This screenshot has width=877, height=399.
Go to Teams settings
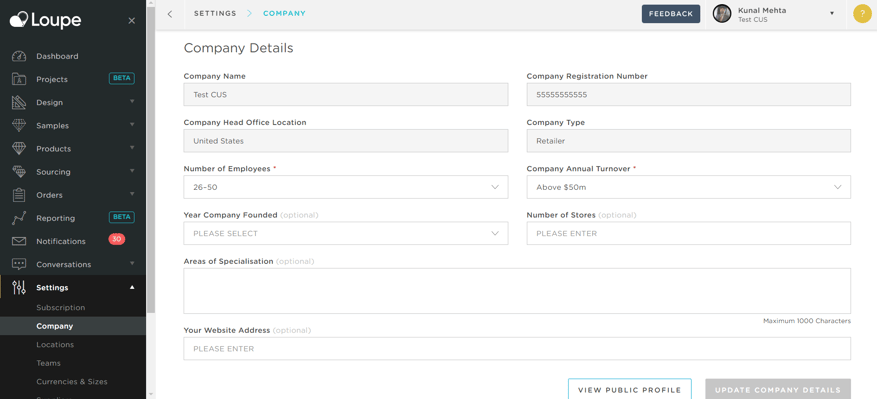tap(49, 363)
